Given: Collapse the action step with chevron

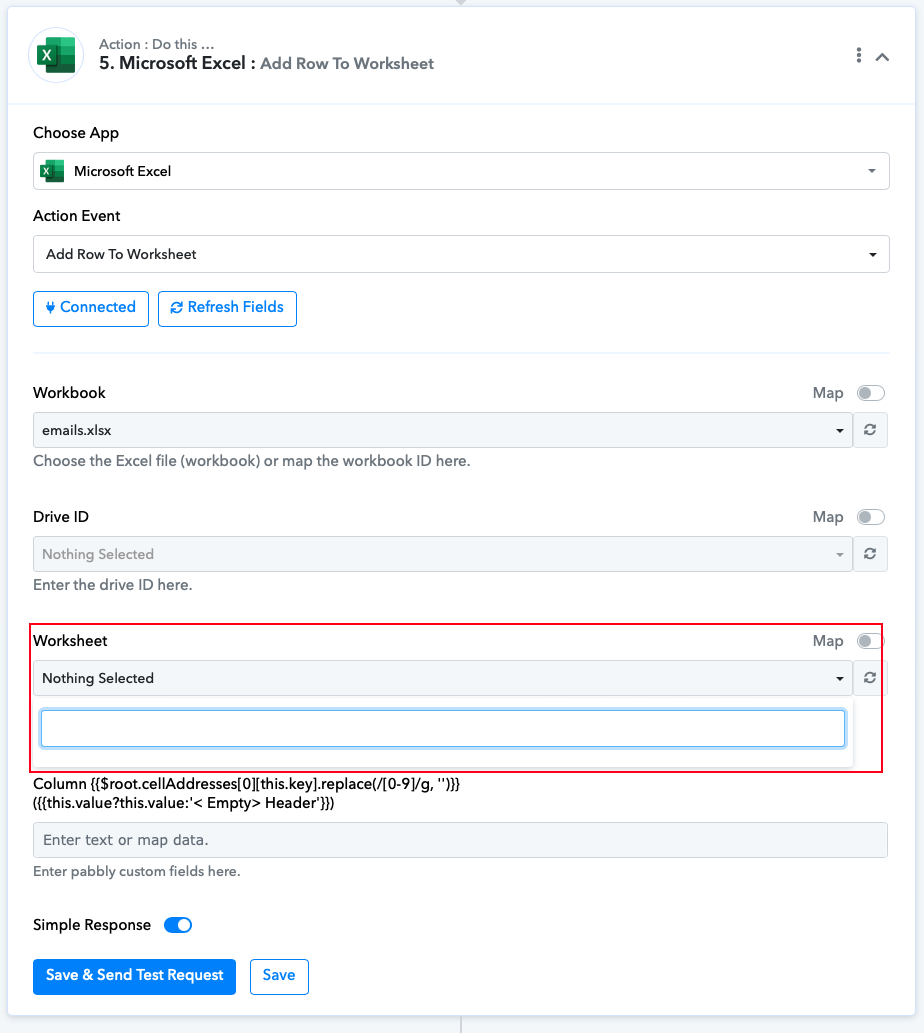Looking at the screenshot, I should click(x=883, y=57).
